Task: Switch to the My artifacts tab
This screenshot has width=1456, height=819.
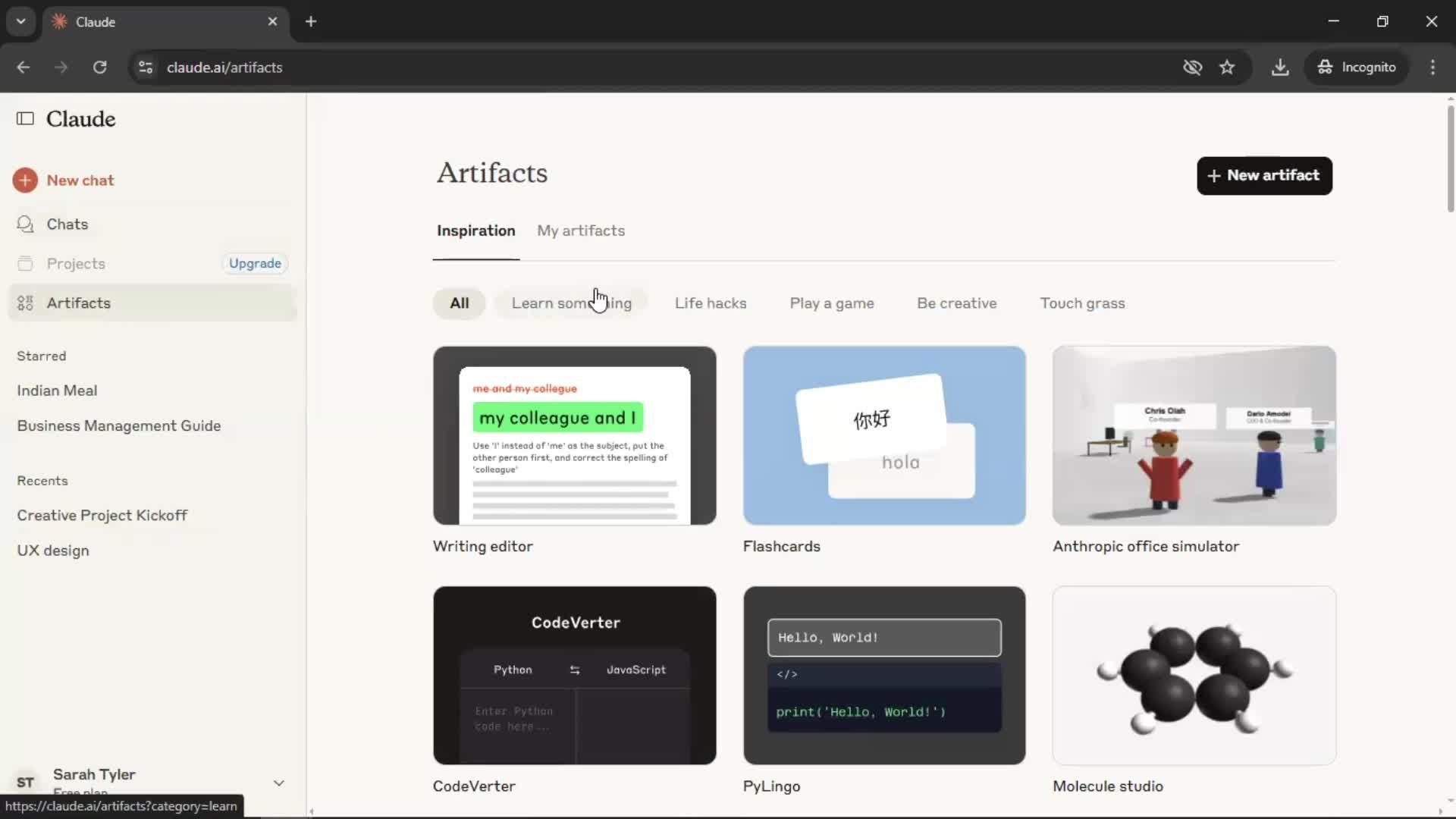Action: coord(581,231)
